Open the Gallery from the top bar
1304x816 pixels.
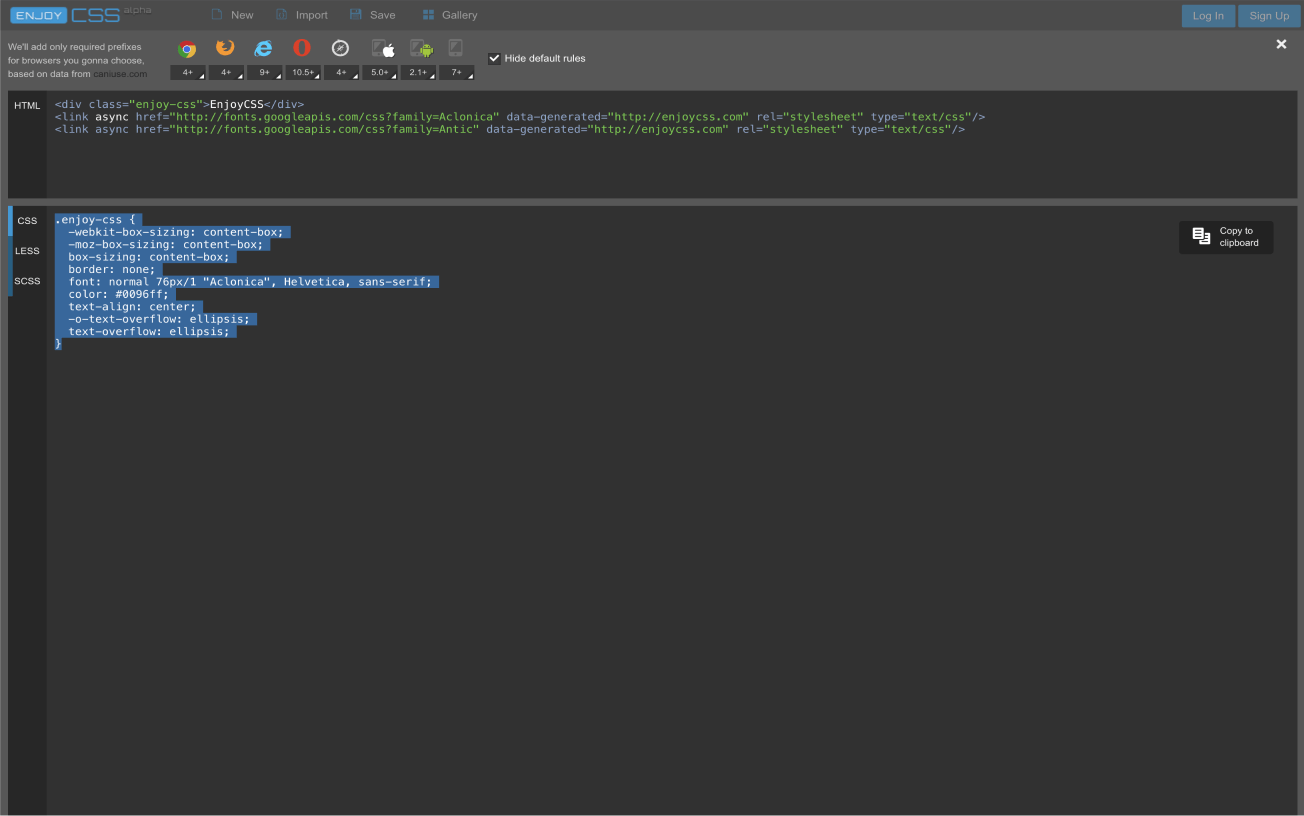pos(449,15)
